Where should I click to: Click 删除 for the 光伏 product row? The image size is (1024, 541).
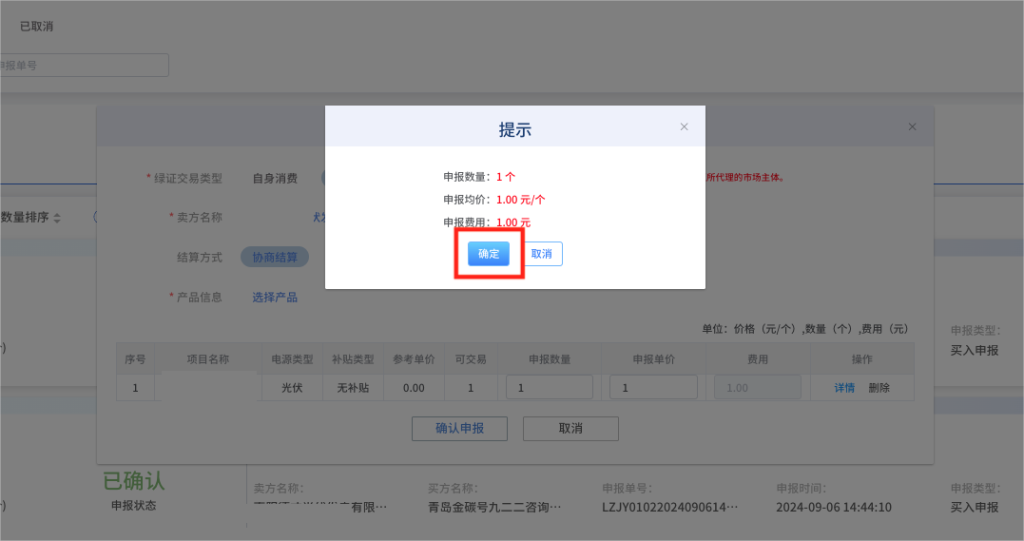tap(879, 388)
